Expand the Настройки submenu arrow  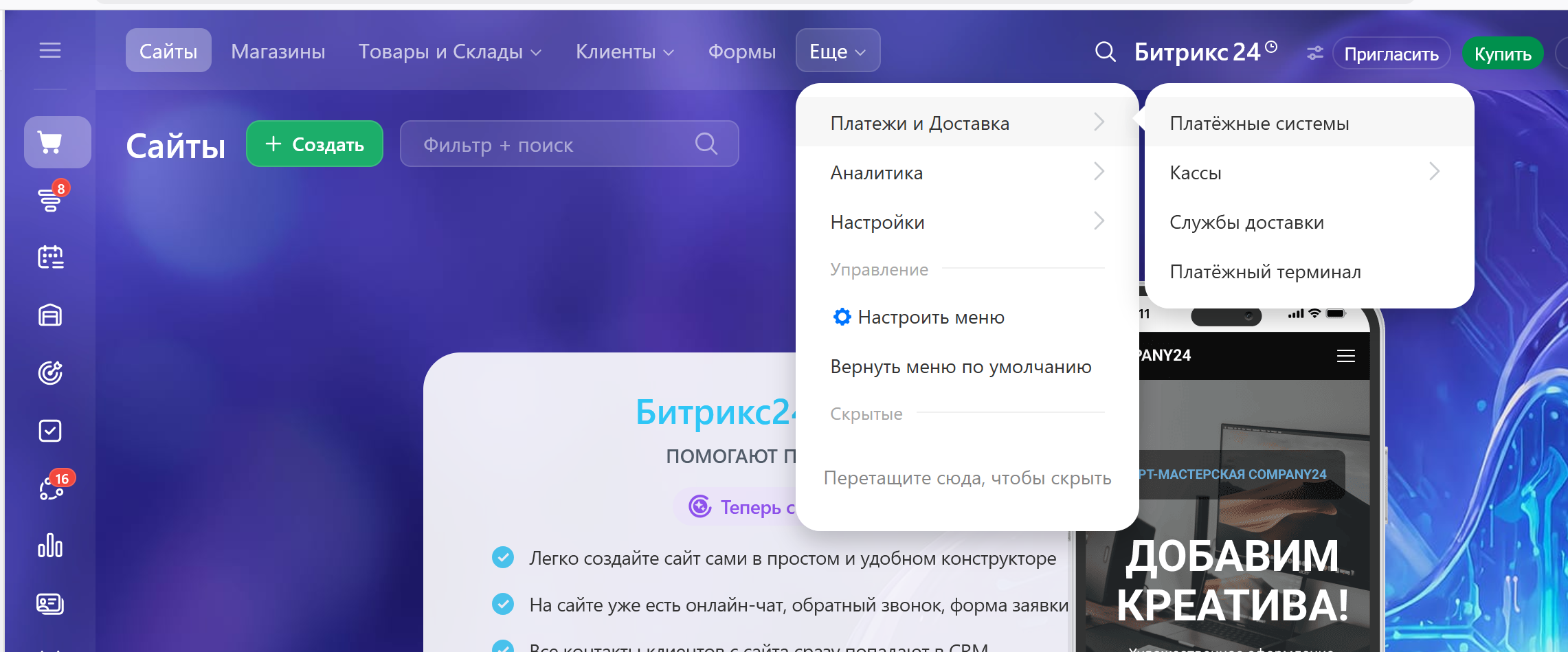(1099, 221)
